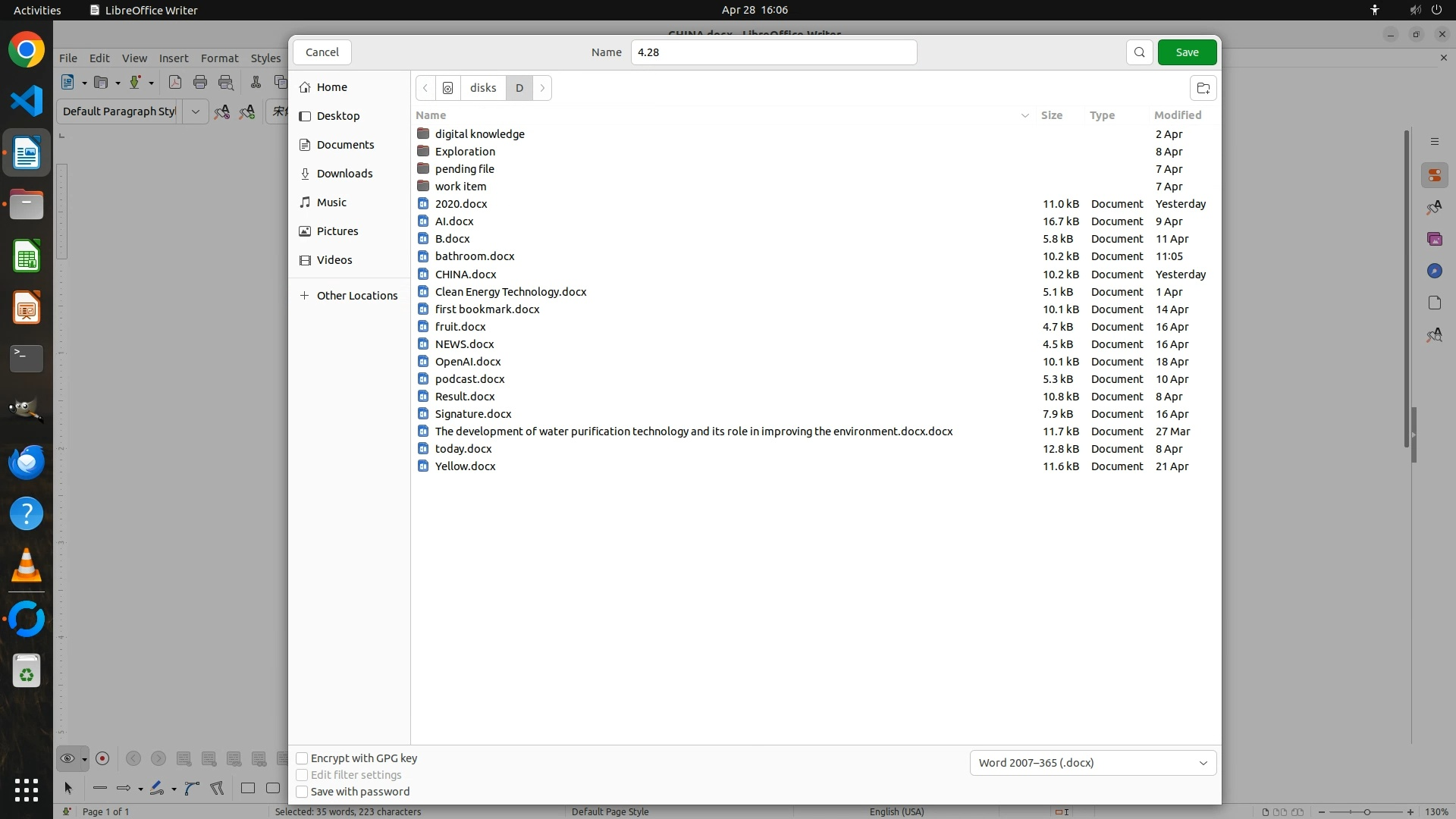1456x819 pixels.
Task: Go back with path bar left arrow
Action: (x=425, y=88)
